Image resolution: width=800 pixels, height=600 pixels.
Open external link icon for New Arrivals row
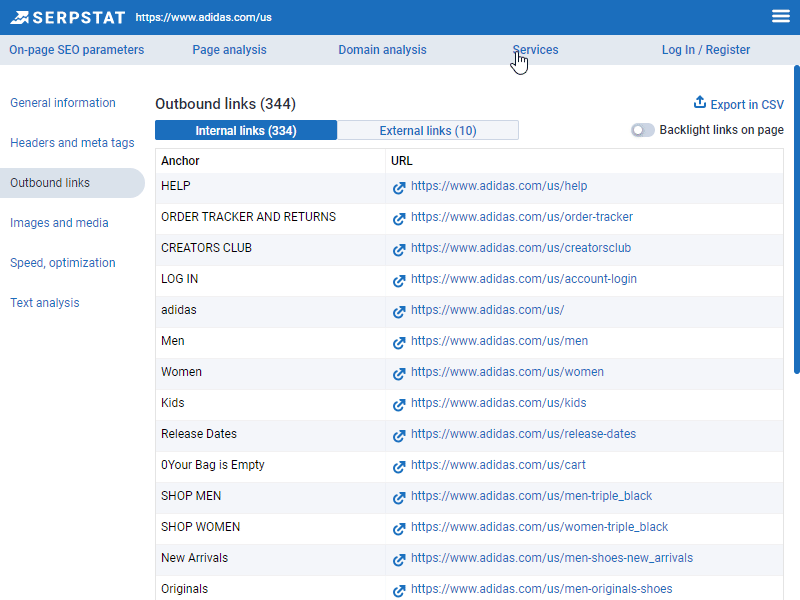[399, 559]
